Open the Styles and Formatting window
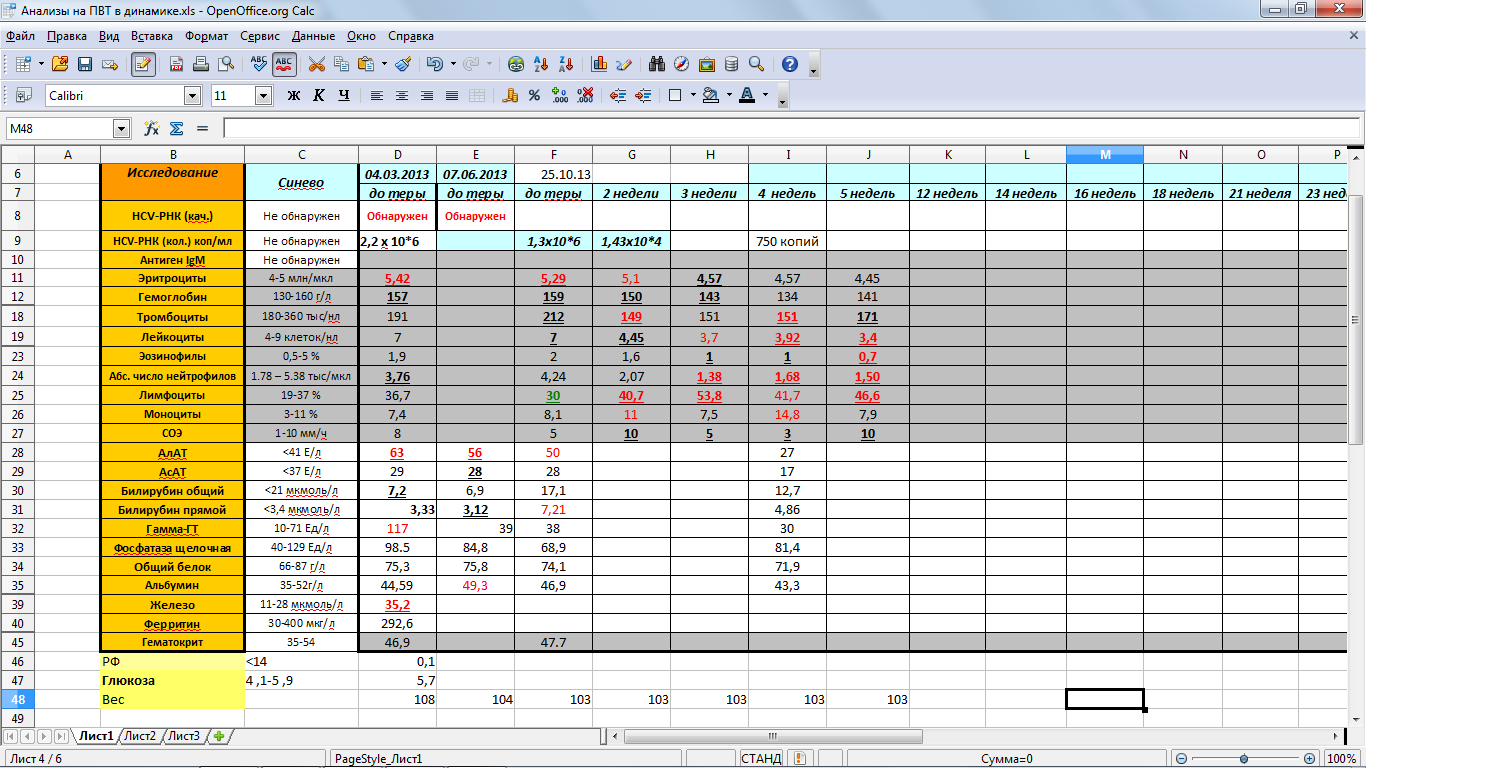The height and width of the screenshot is (768, 1500). click(x=24, y=95)
